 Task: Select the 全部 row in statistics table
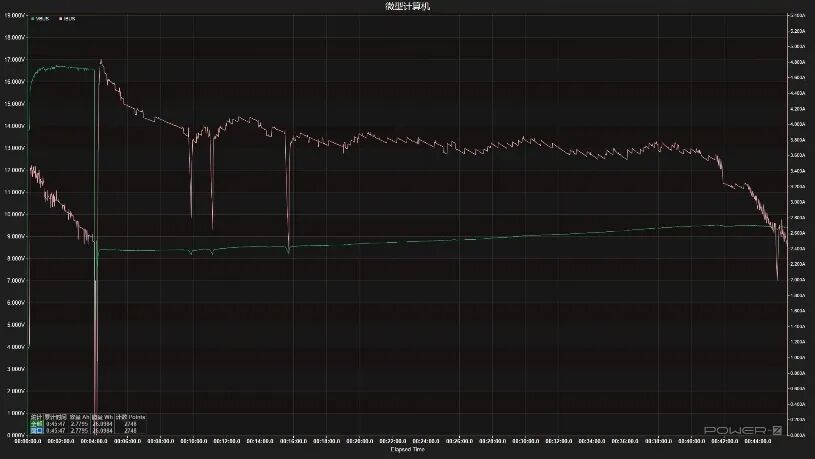tap(36, 424)
